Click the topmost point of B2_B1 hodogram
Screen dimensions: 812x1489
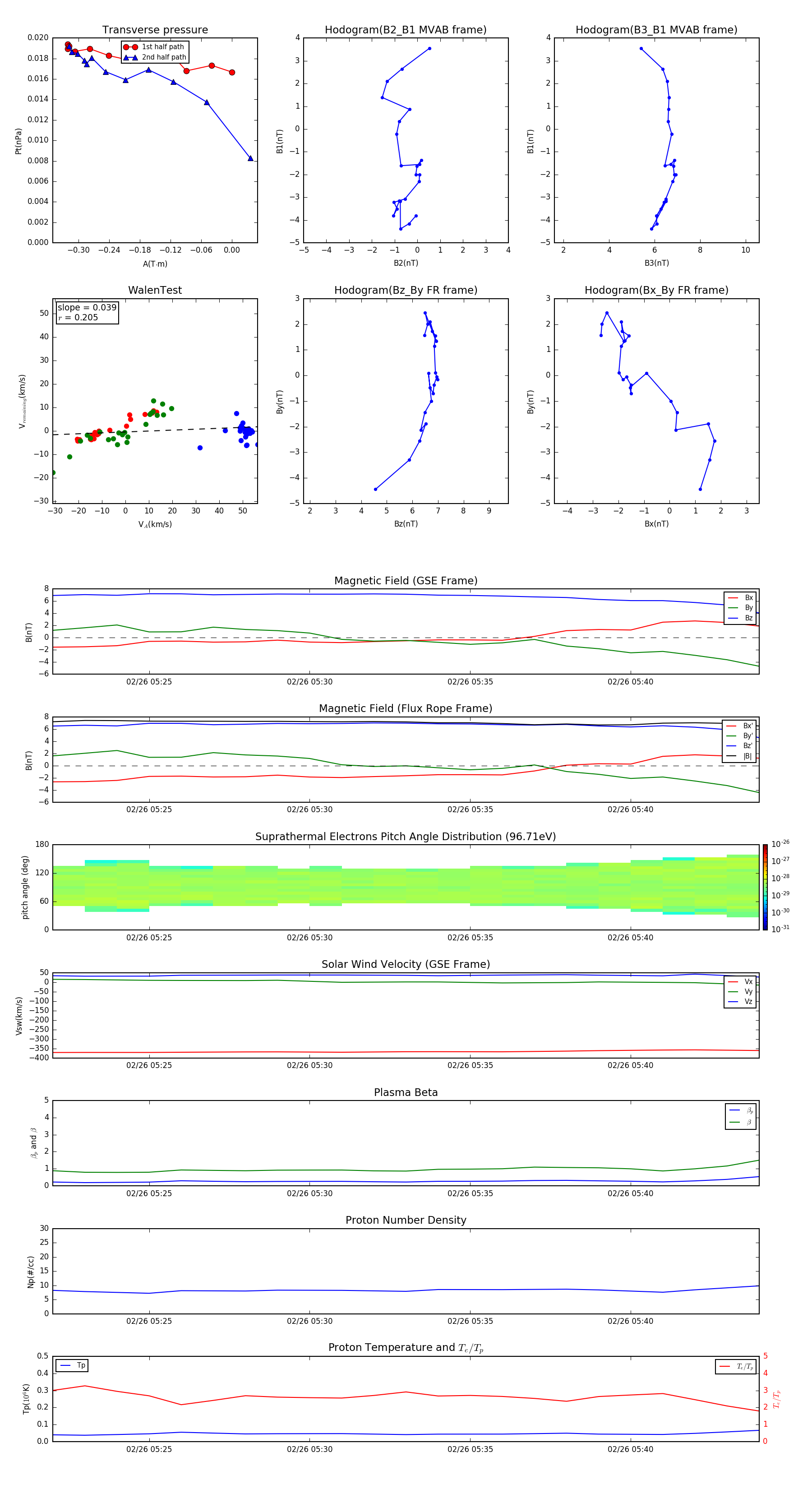pos(429,49)
